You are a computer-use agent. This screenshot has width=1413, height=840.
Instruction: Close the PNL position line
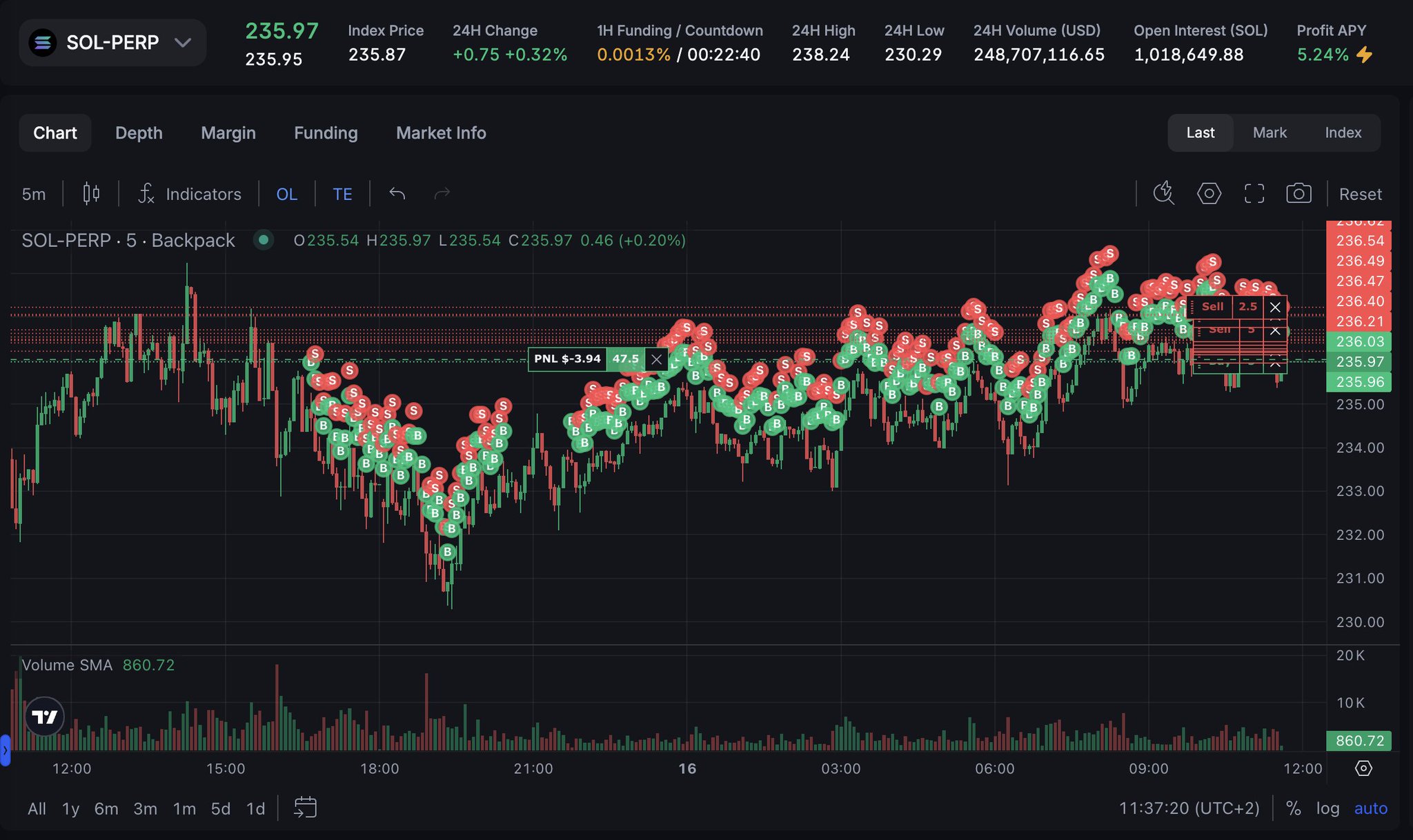click(x=656, y=359)
